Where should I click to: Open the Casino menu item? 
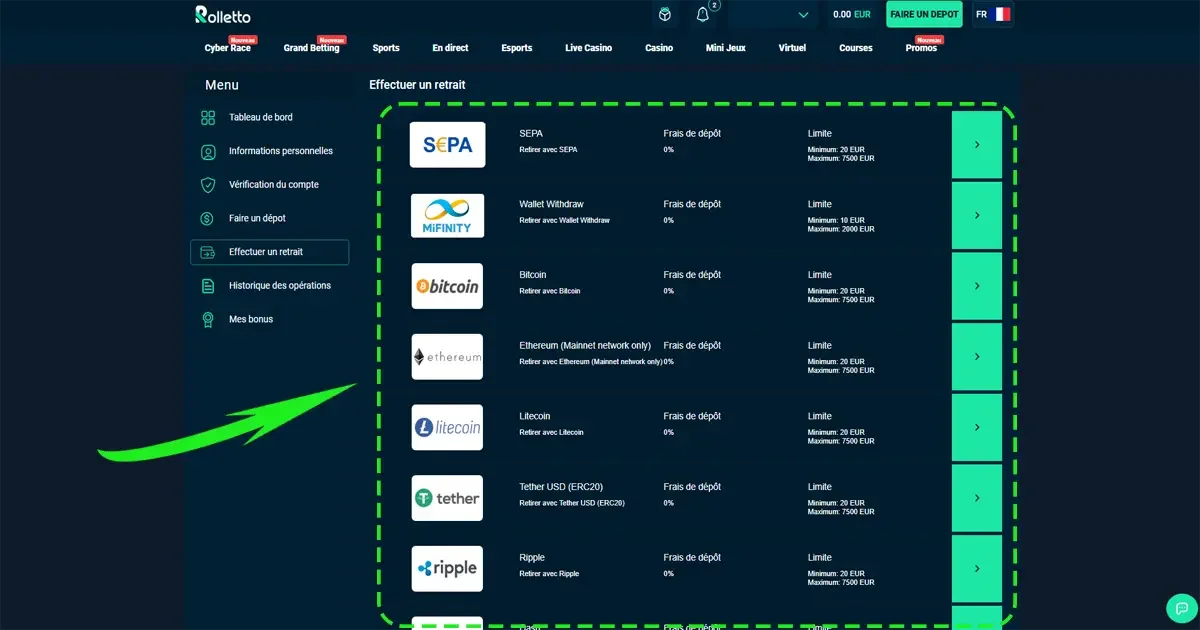(659, 48)
